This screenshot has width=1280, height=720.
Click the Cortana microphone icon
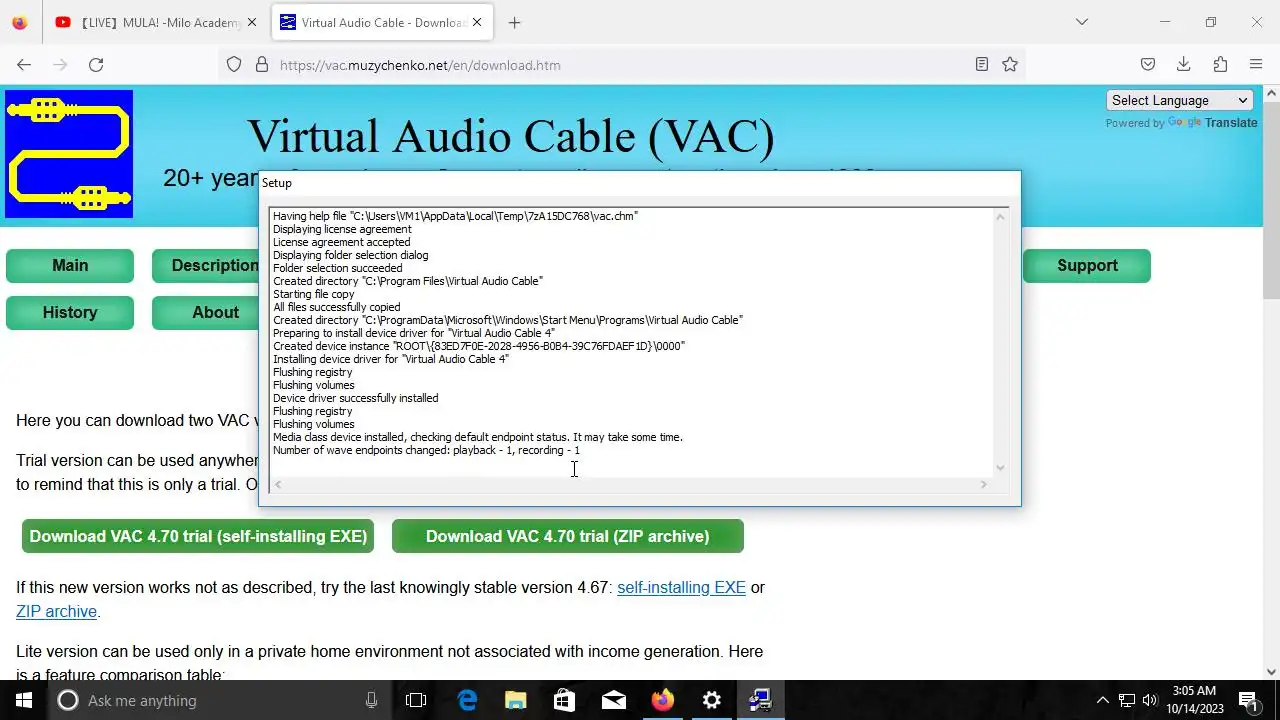tap(371, 701)
